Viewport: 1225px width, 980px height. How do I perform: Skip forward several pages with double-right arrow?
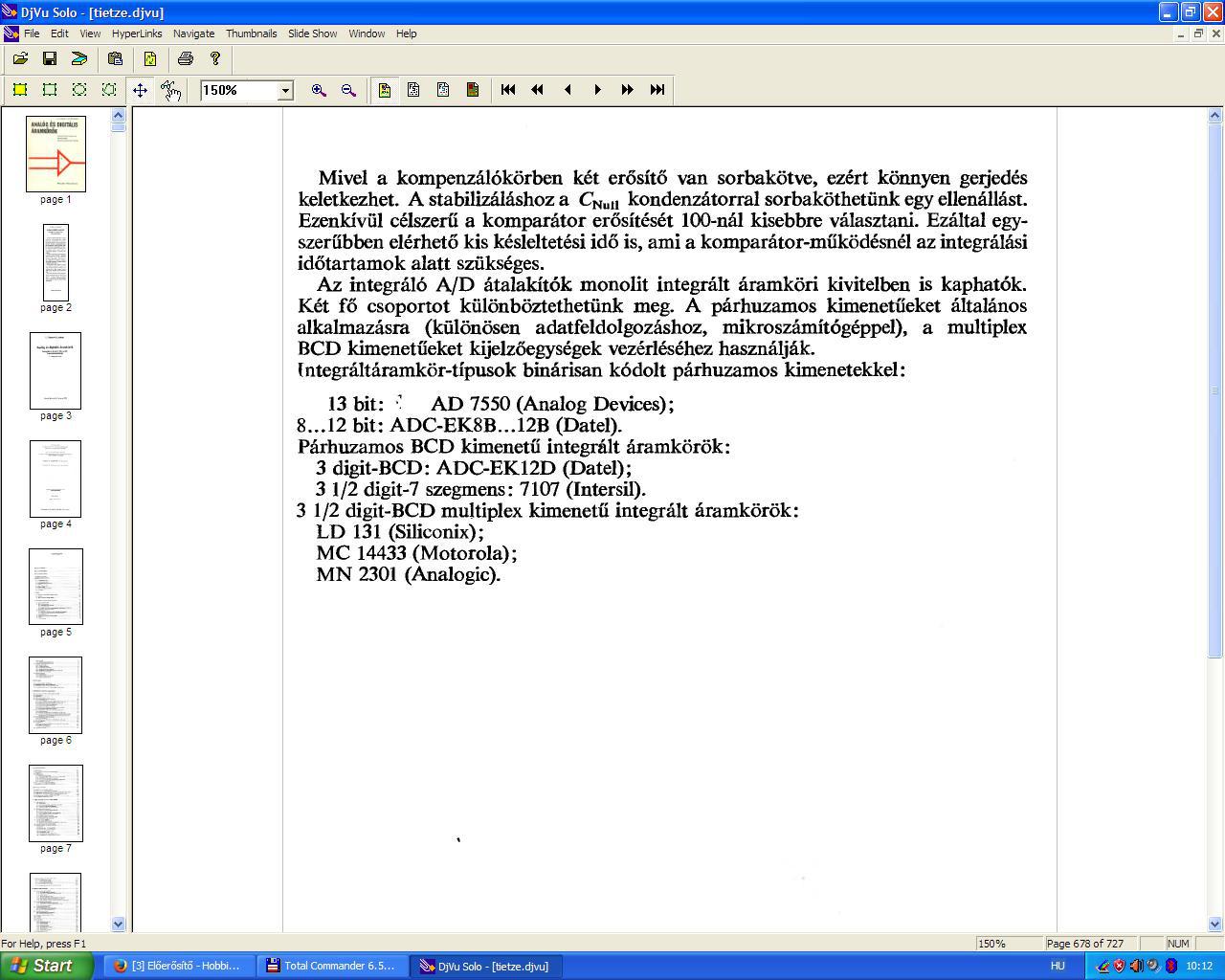pyautogui.click(x=627, y=90)
